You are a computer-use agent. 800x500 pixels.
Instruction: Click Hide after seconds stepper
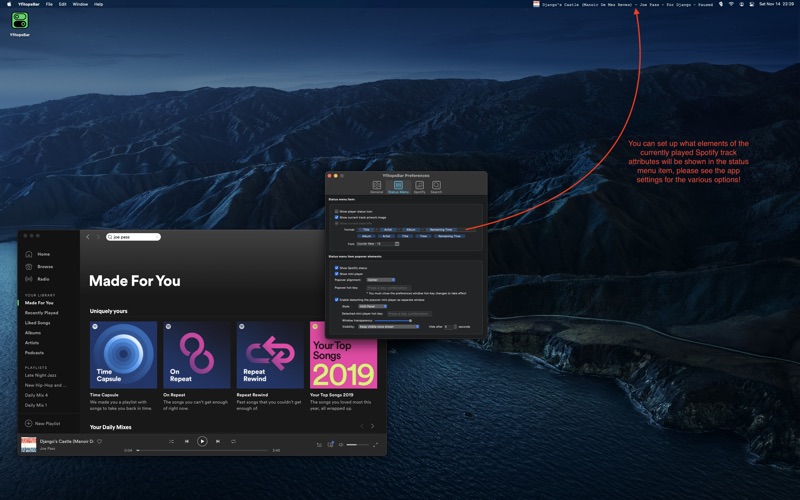[455, 327]
